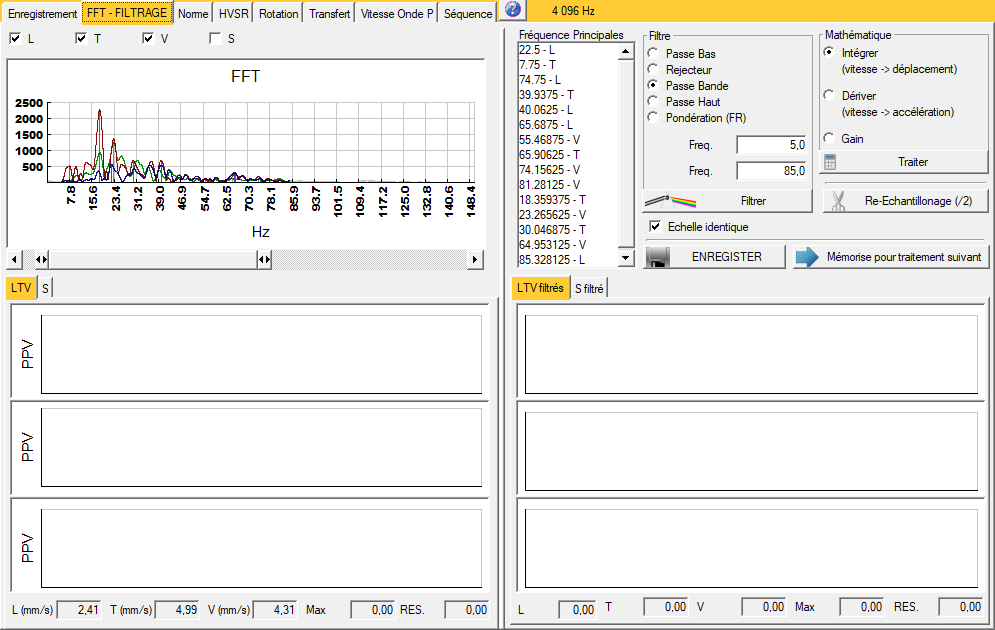Screen dimensions: 995x630
Task: Click Mémorise pour traitement suivant button
Action: pos(891,257)
